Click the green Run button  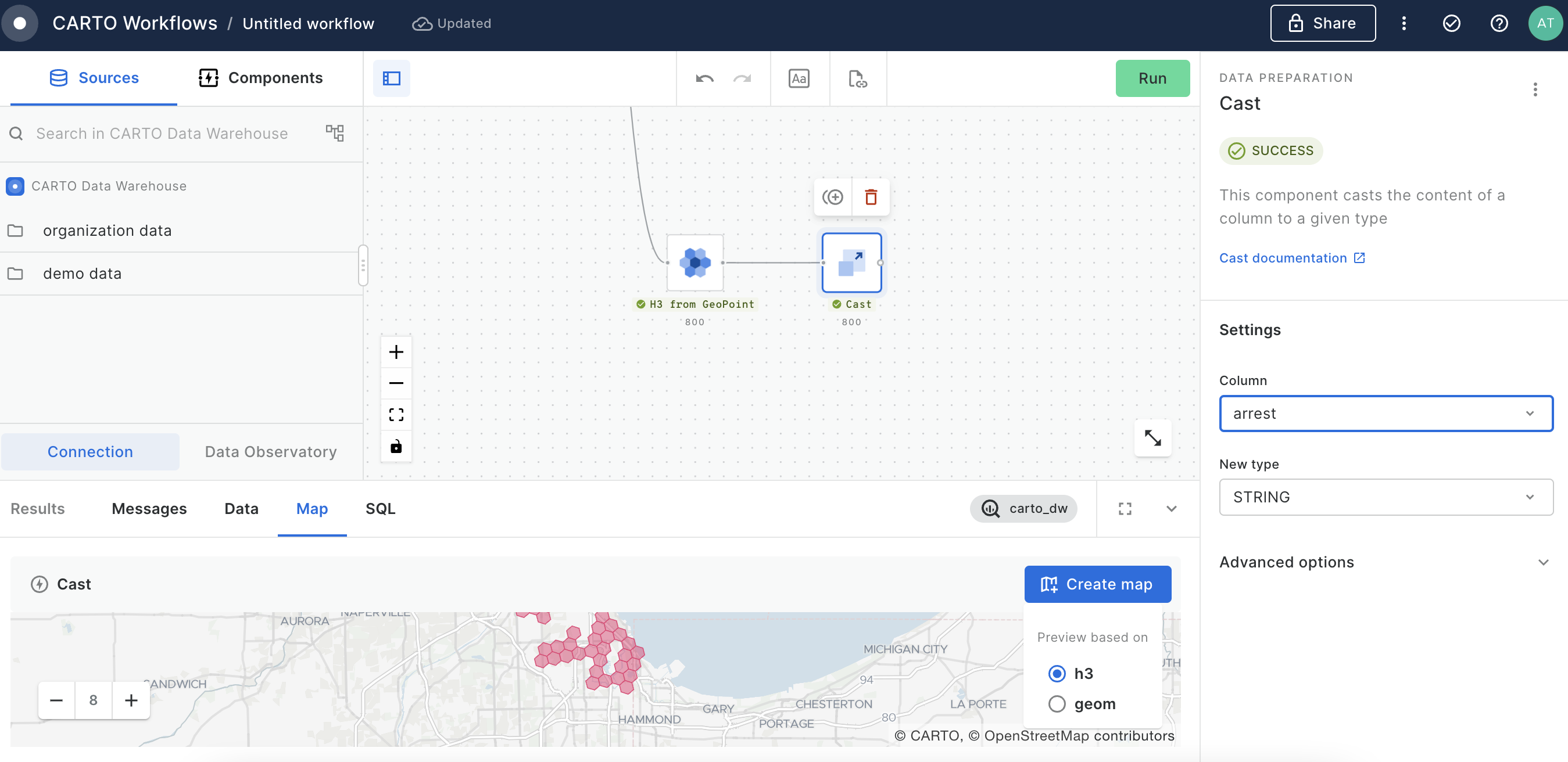[x=1152, y=78]
